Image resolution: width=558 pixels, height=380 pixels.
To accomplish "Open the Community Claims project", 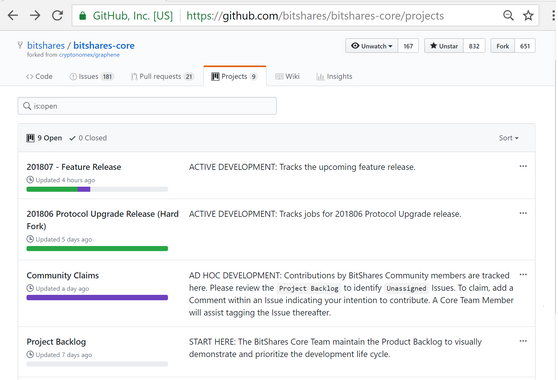I will tap(63, 275).
